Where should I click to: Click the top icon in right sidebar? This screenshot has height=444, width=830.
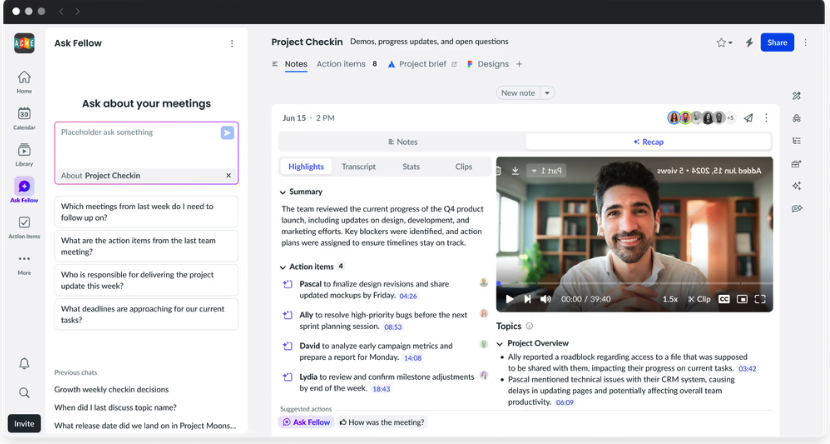tap(796, 96)
